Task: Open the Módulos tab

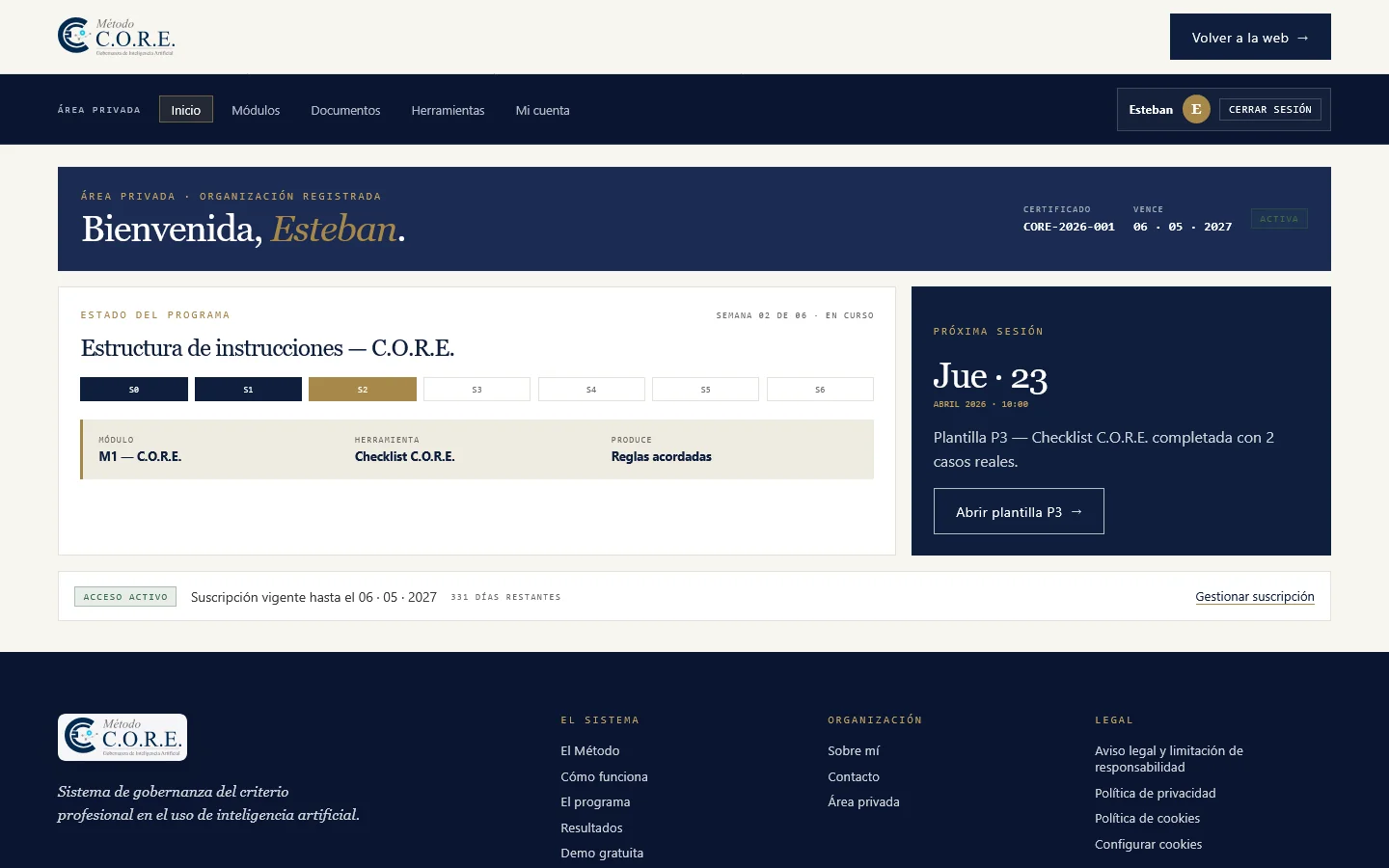Action: click(256, 110)
